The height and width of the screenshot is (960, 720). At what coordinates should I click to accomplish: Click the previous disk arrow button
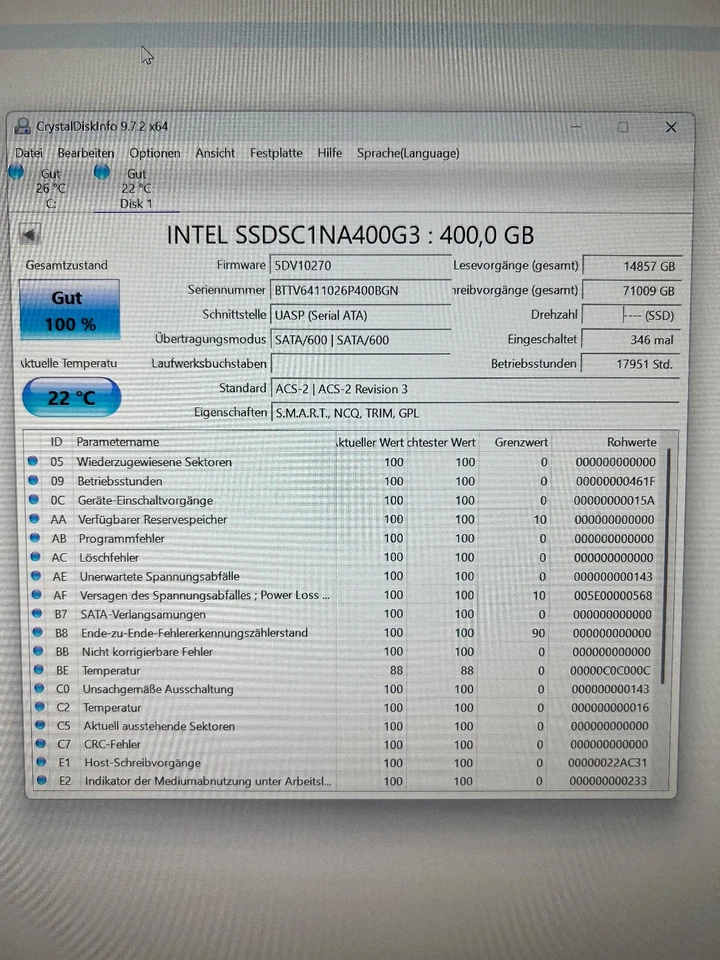[29, 234]
